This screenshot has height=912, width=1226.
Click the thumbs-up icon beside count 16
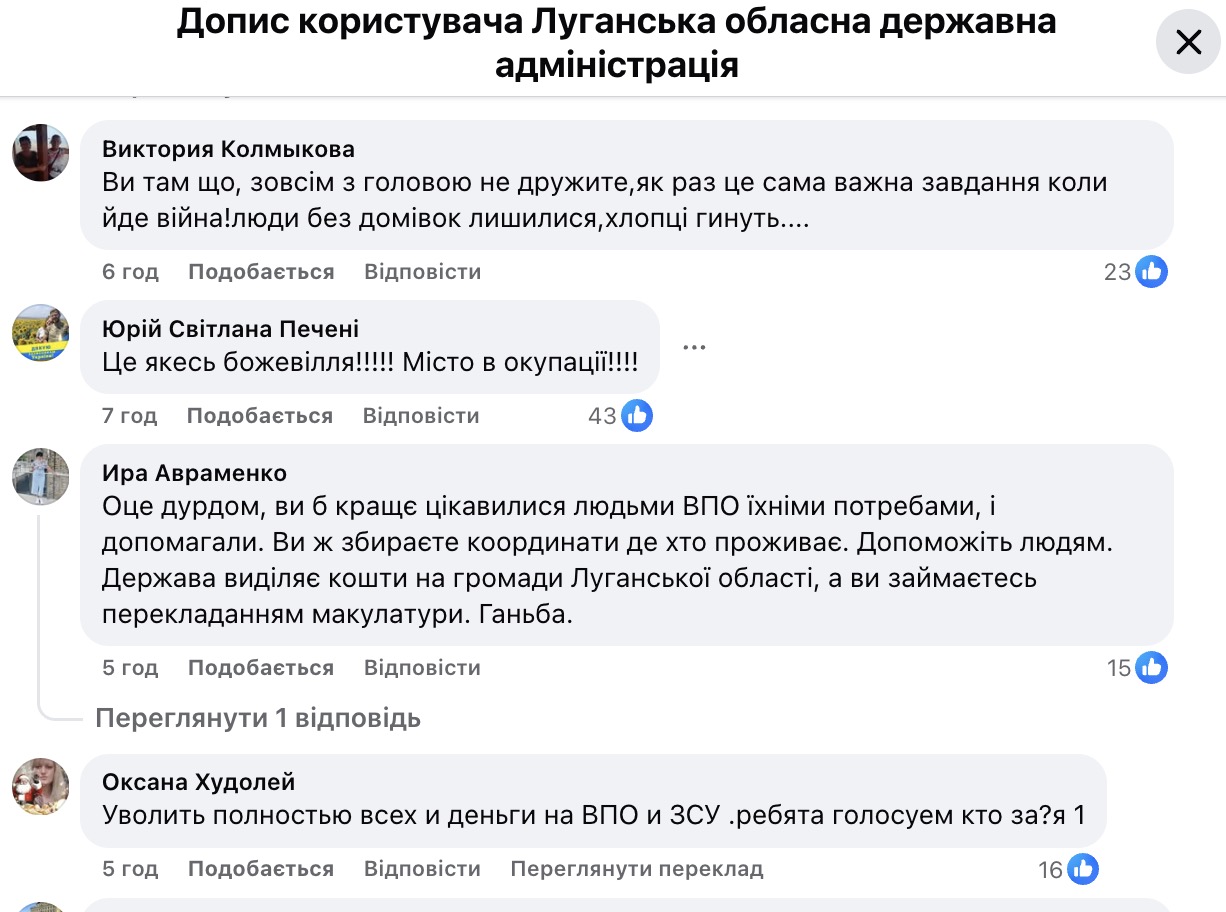coord(1085,869)
